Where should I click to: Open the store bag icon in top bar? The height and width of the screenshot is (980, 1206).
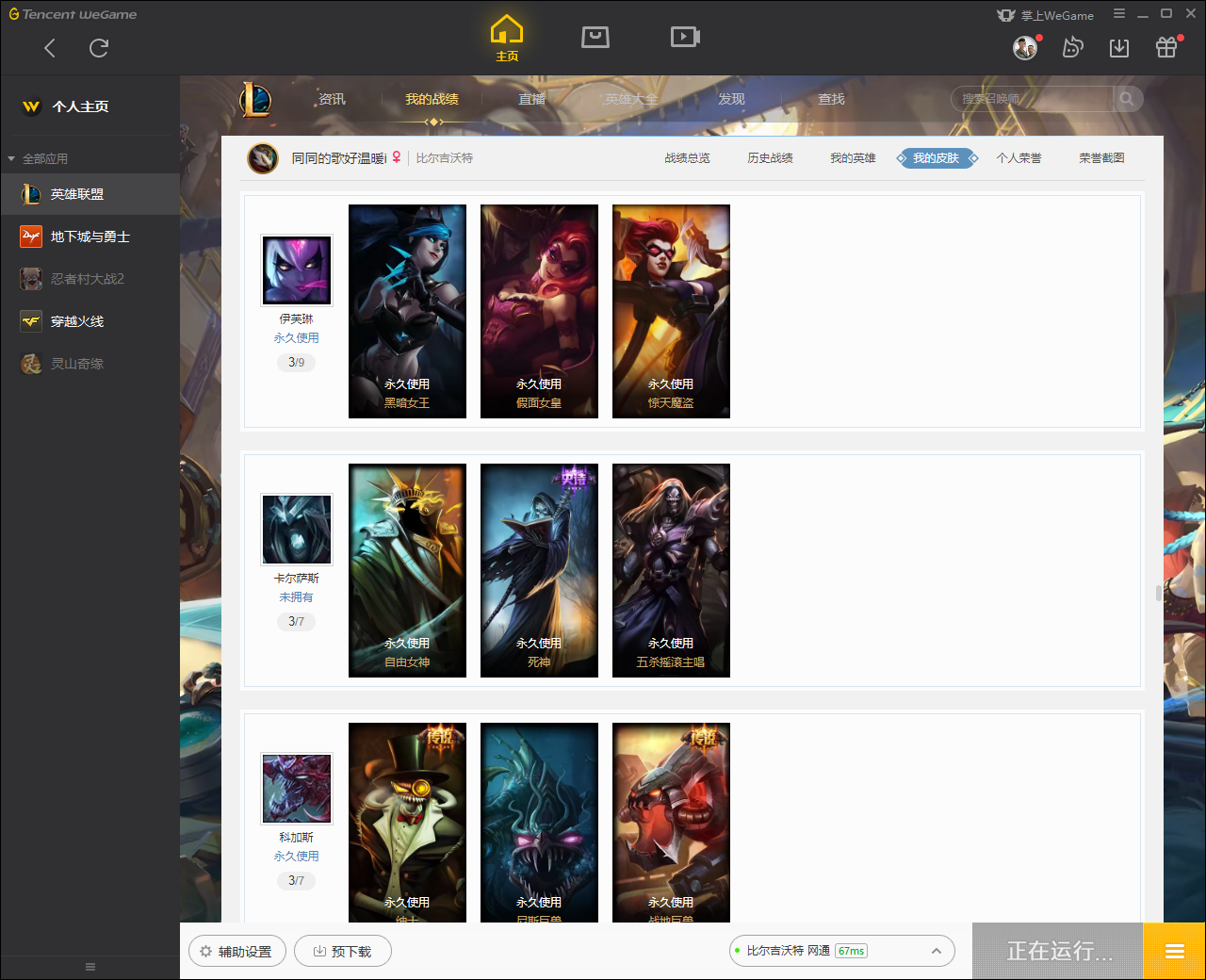pos(595,37)
